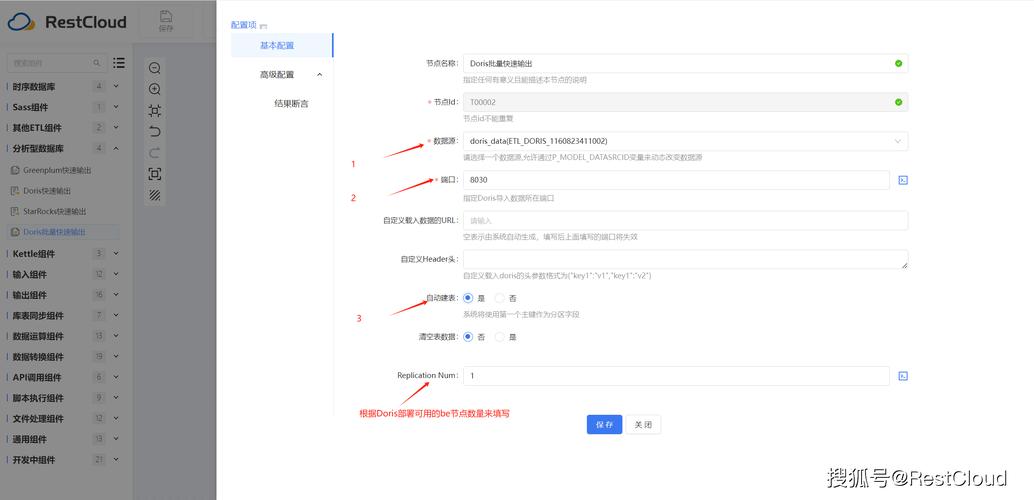Image resolution: width=1034 pixels, height=500 pixels.
Task: Click the 关闭 button
Action: (644, 425)
